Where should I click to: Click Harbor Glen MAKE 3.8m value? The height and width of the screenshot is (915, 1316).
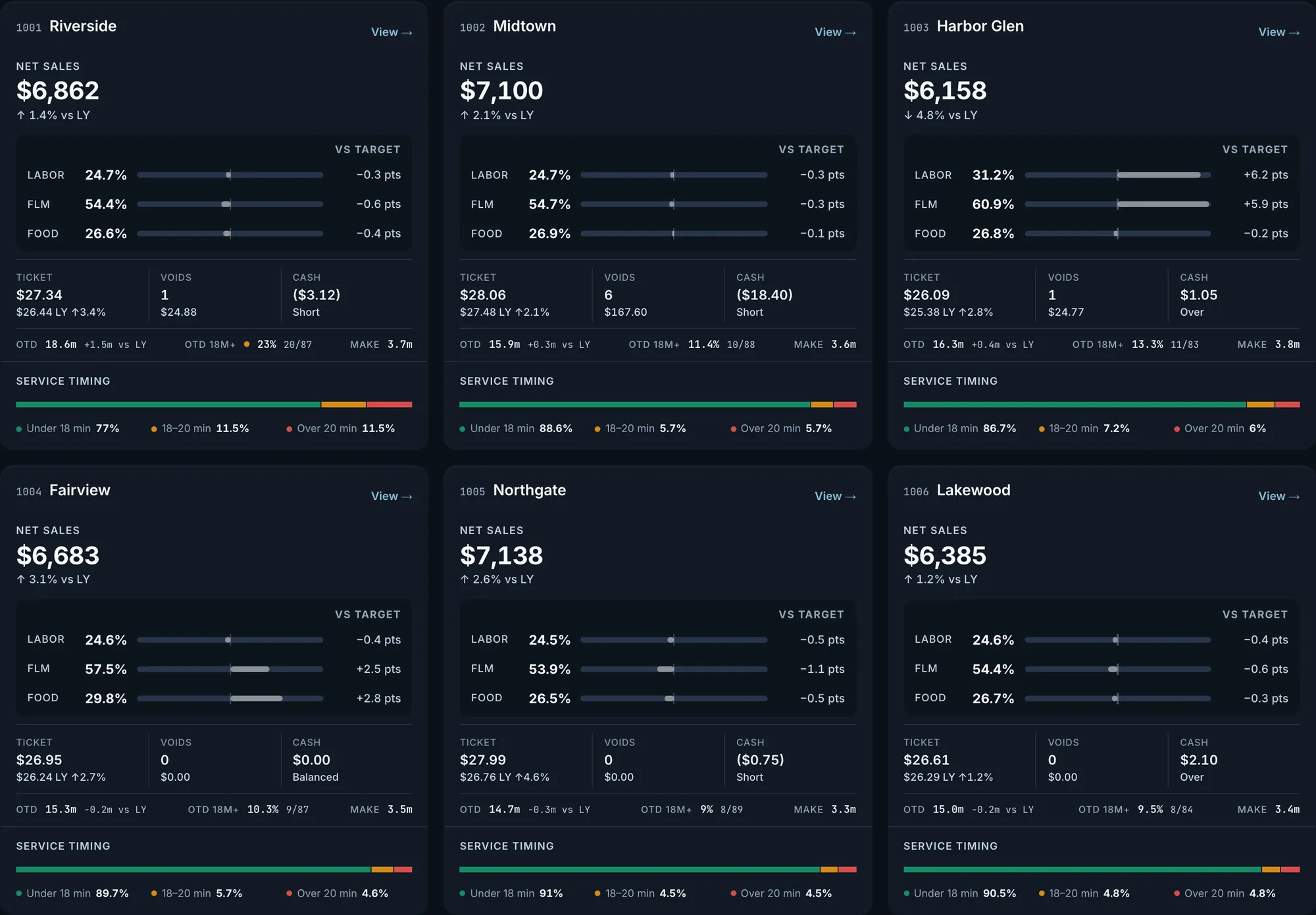click(1287, 345)
